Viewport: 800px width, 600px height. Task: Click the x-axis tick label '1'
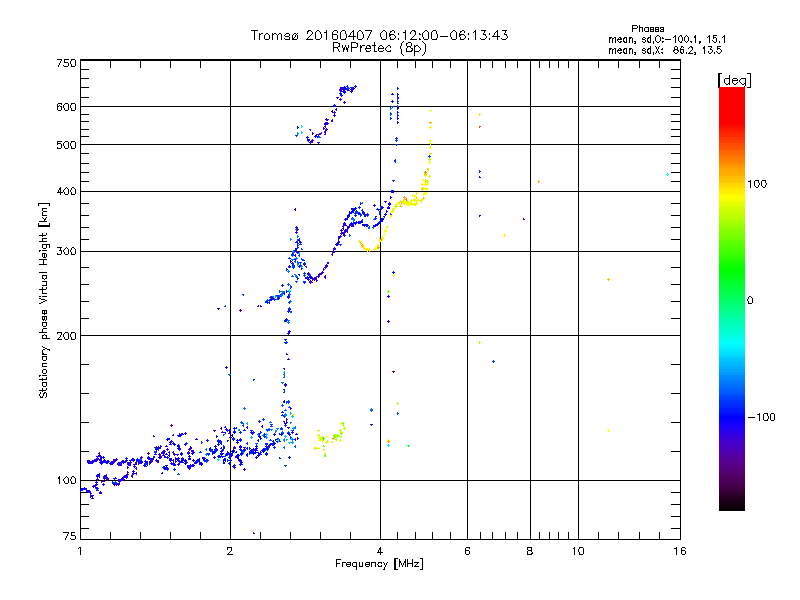click(80, 551)
